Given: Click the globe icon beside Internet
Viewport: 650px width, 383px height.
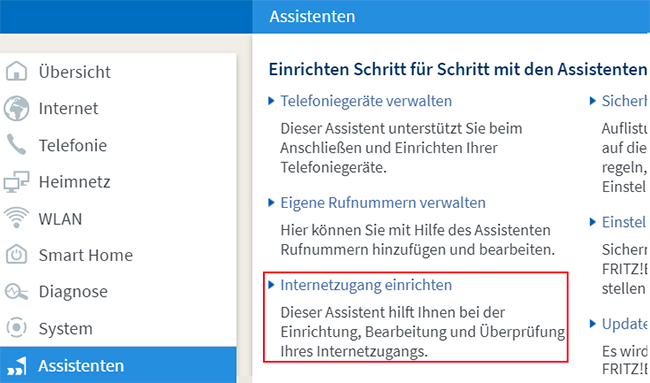Looking at the screenshot, I should (x=16, y=108).
